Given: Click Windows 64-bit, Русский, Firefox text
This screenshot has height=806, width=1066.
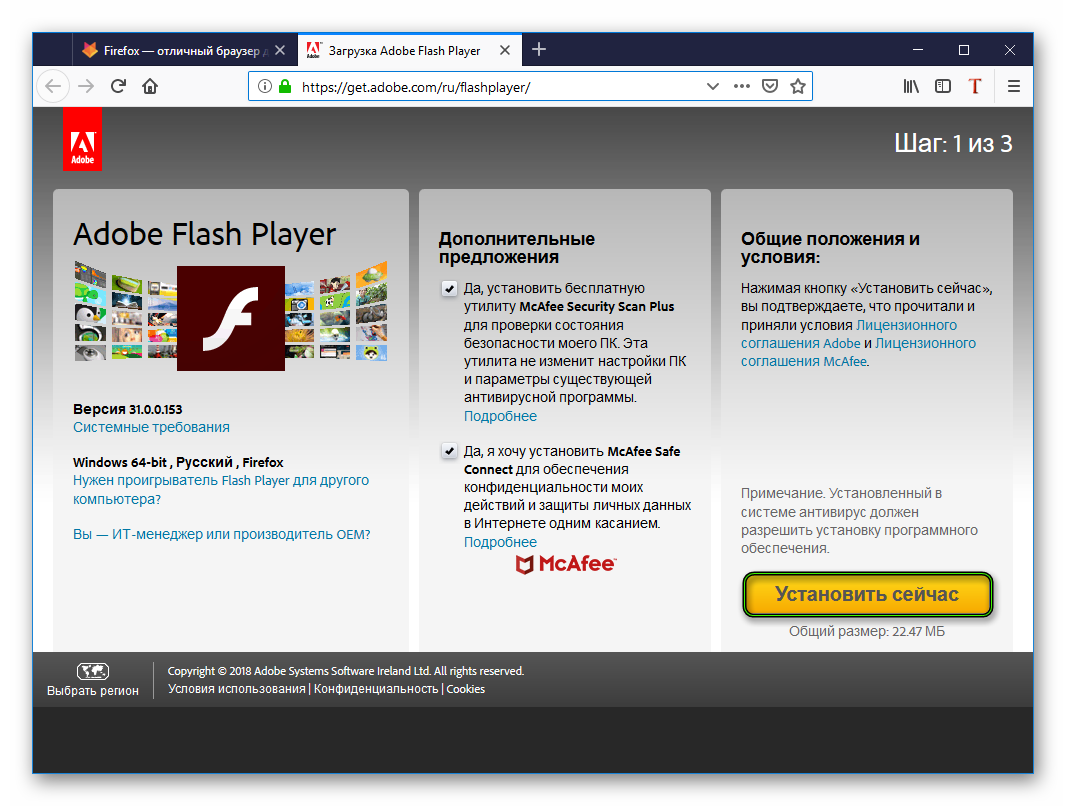Looking at the screenshot, I should pyautogui.click(x=178, y=463).
